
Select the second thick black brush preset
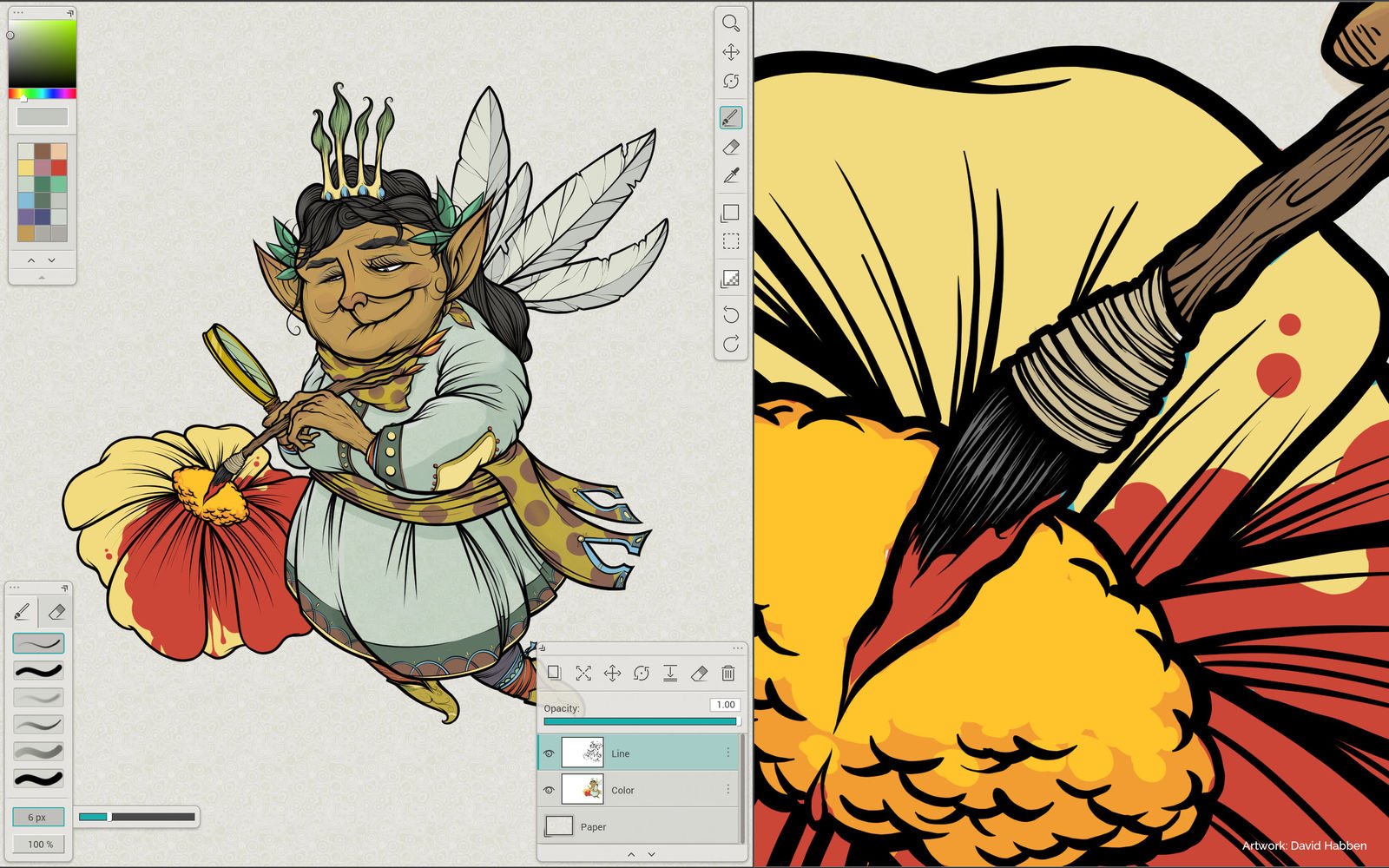pos(39,670)
